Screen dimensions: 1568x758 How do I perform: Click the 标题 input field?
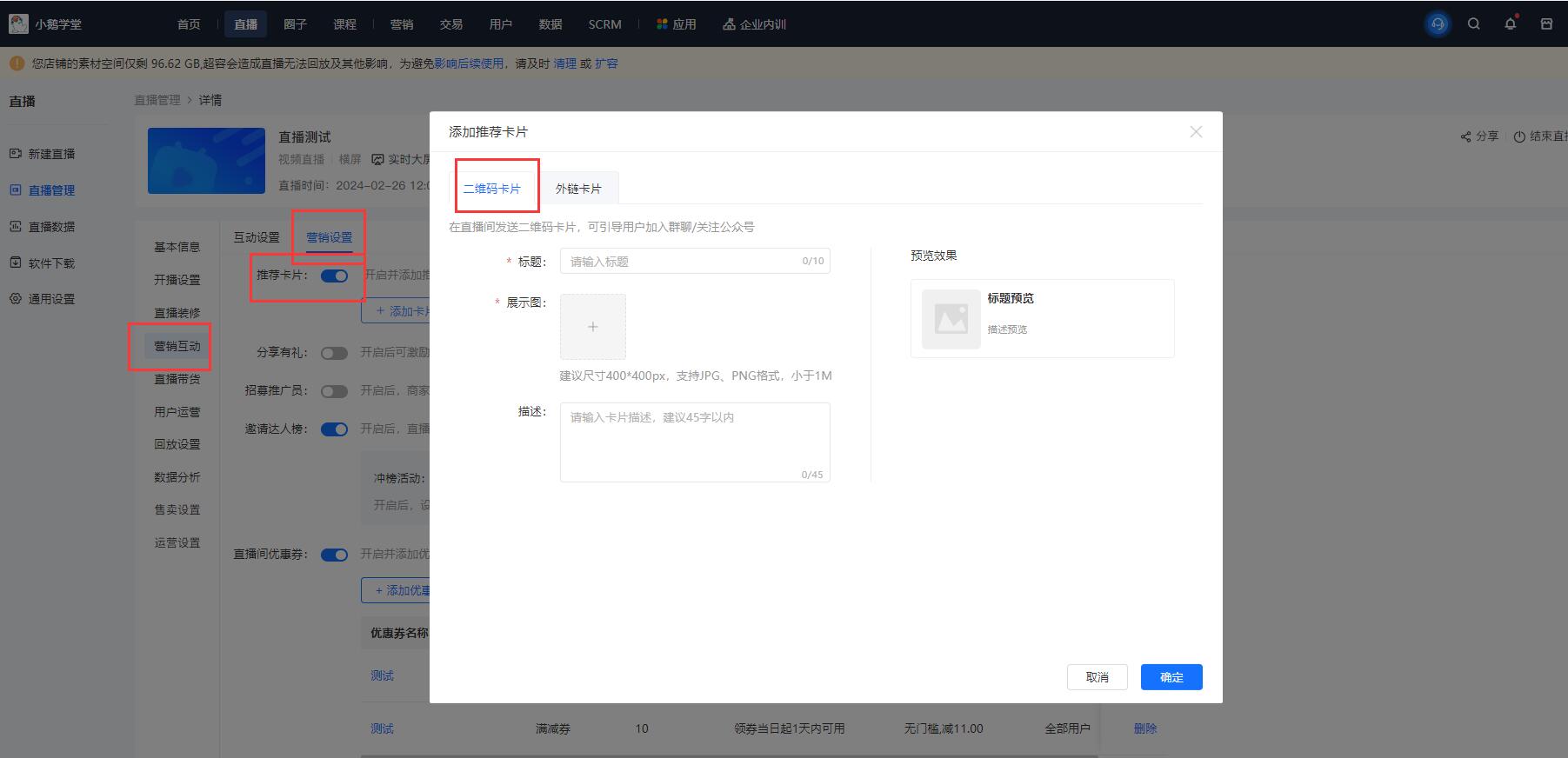[683, 261]
